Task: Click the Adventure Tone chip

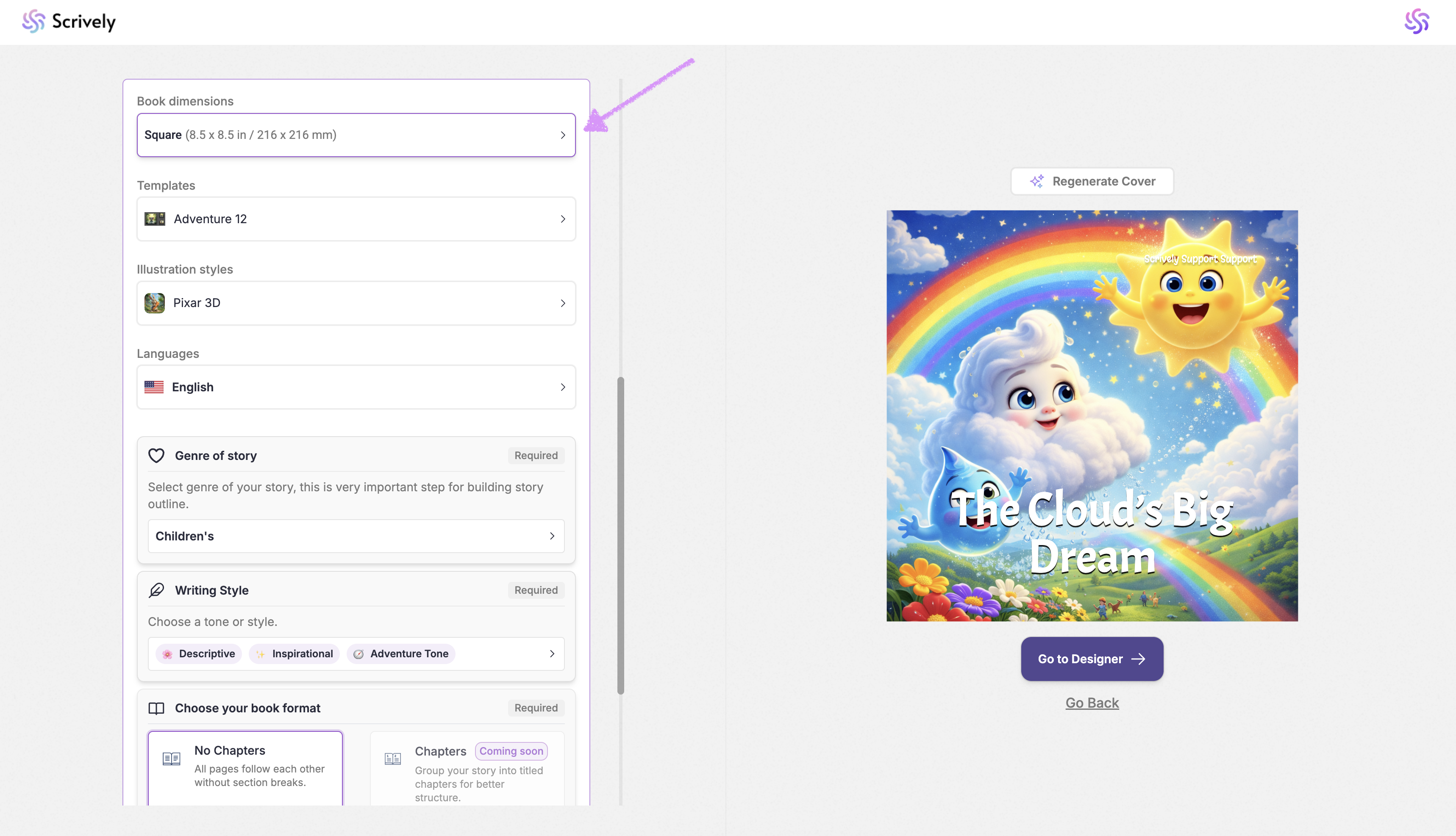Action: (x=401, y=654)
